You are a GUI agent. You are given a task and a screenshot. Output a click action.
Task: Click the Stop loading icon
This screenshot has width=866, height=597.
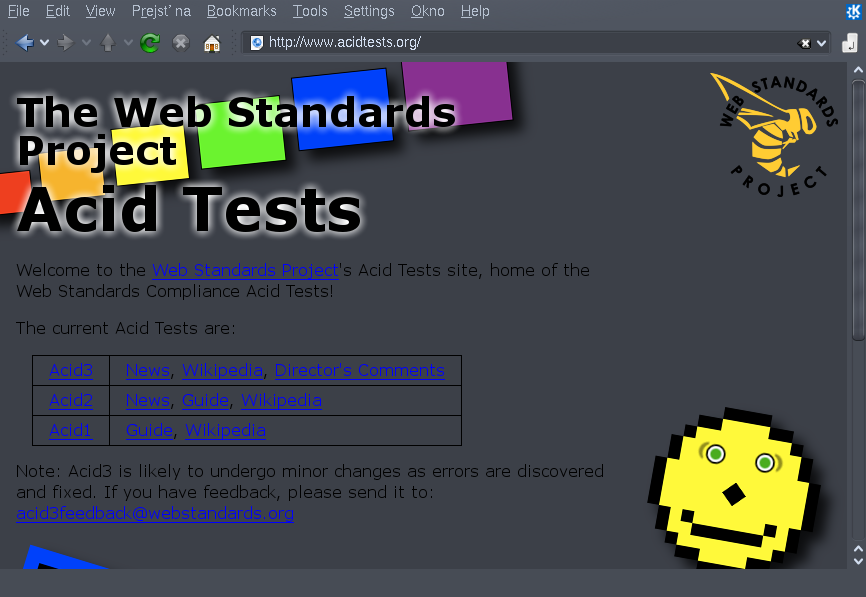(x=181, y=43)
